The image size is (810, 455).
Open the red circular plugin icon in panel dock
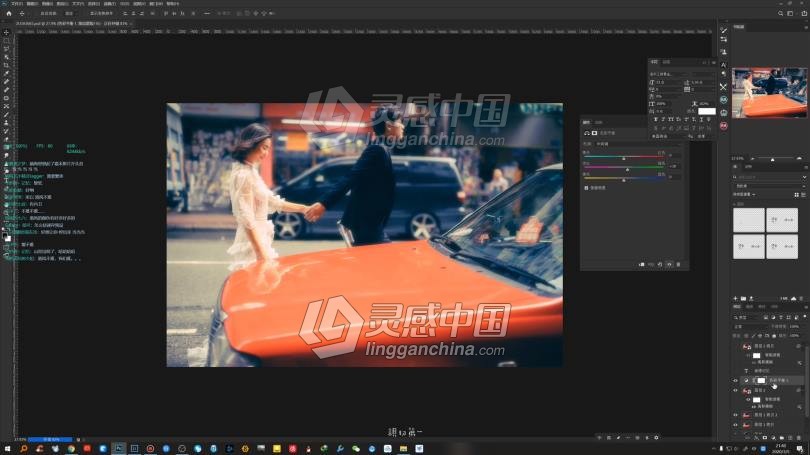(x=724, y=125)
